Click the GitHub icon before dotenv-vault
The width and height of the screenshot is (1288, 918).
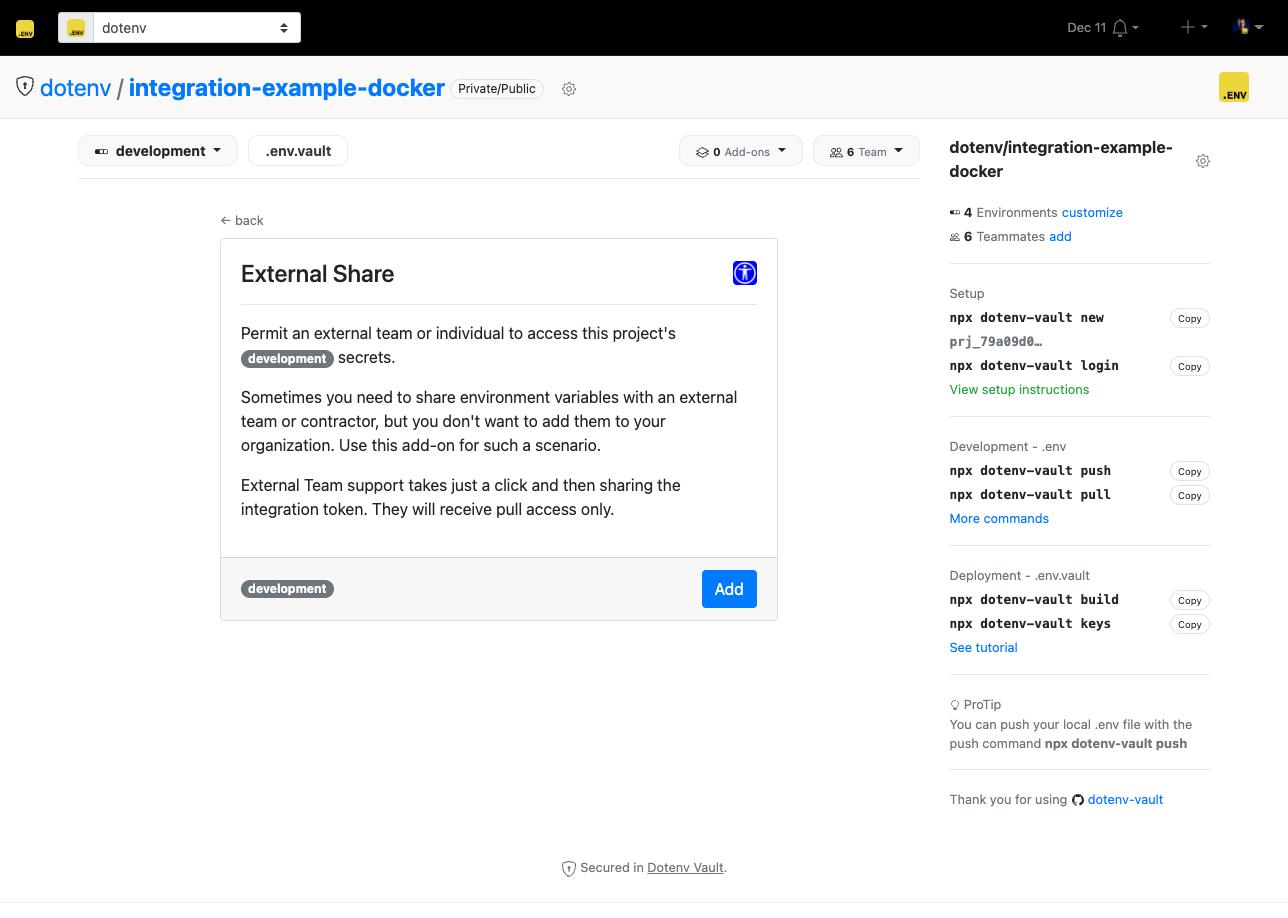click(x=1078, y=800)
